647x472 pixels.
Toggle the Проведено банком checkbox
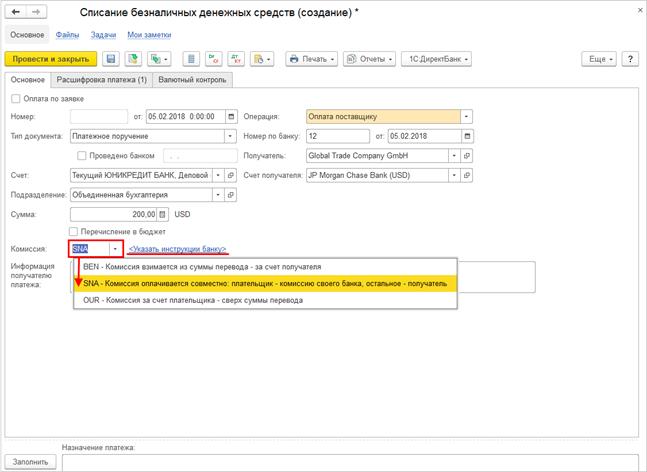click(82, 156)
